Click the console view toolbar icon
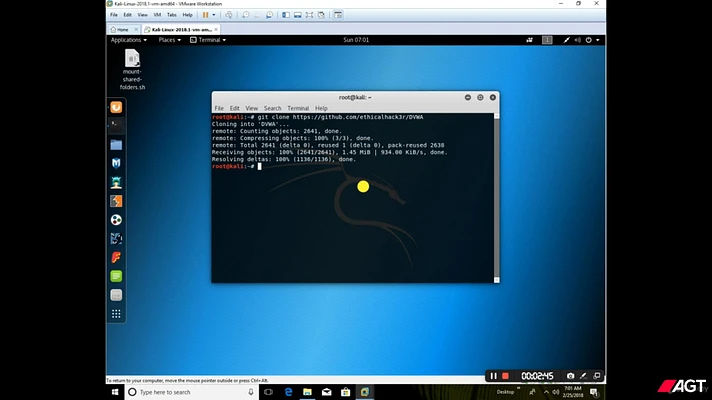This screenshot has height=400, width=712. 338,15
